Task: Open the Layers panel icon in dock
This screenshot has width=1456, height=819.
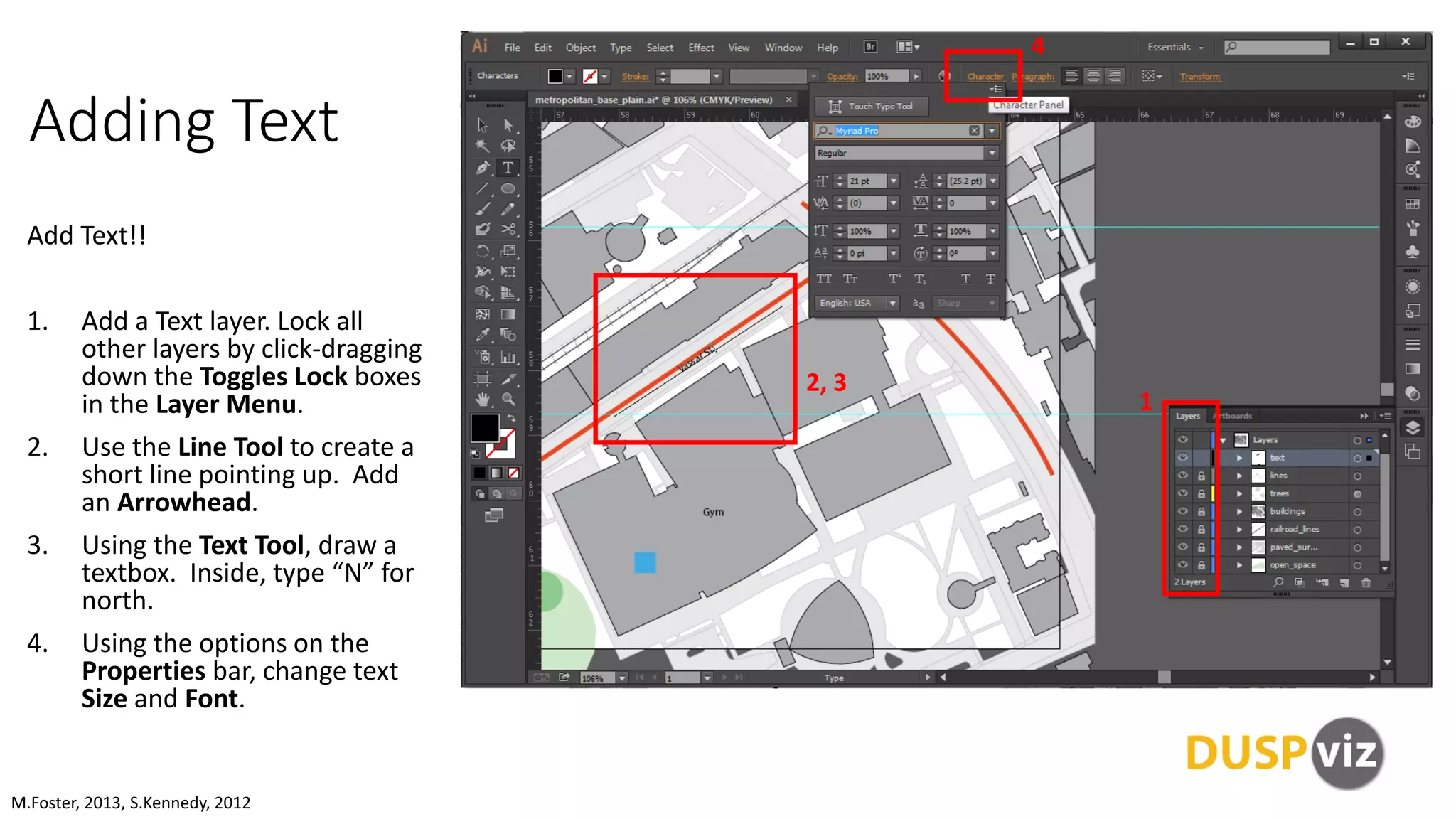Action: click(x=1413, y=427)
